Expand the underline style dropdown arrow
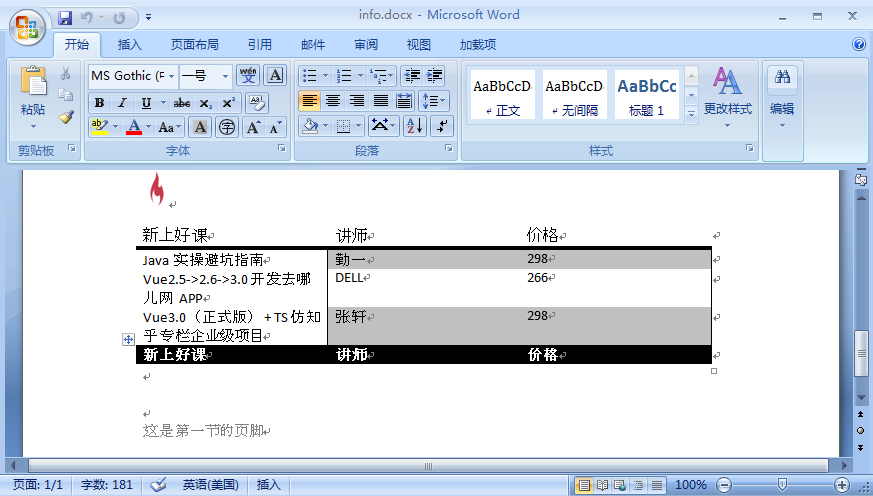The image size is (873, 496). (163, 103)
